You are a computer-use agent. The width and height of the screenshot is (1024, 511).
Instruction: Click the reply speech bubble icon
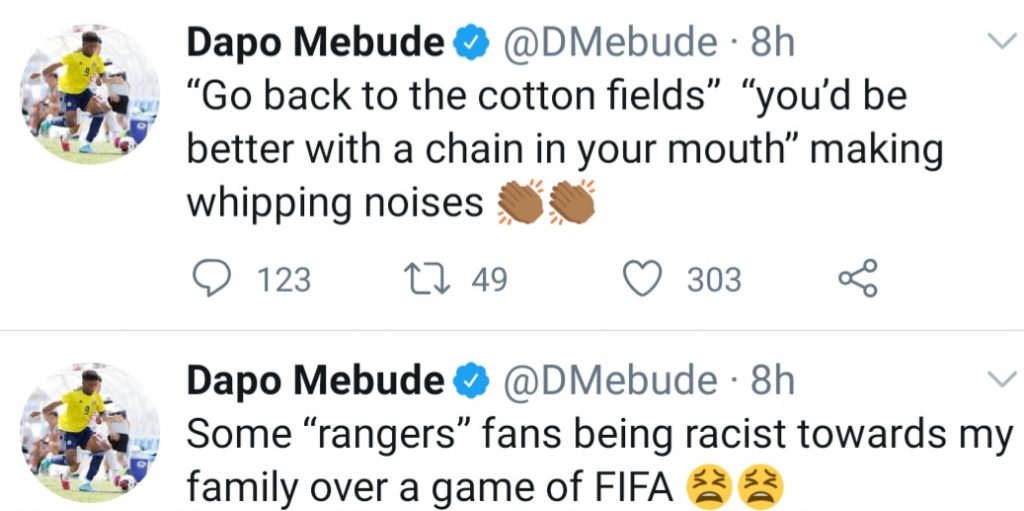(210, 278)
